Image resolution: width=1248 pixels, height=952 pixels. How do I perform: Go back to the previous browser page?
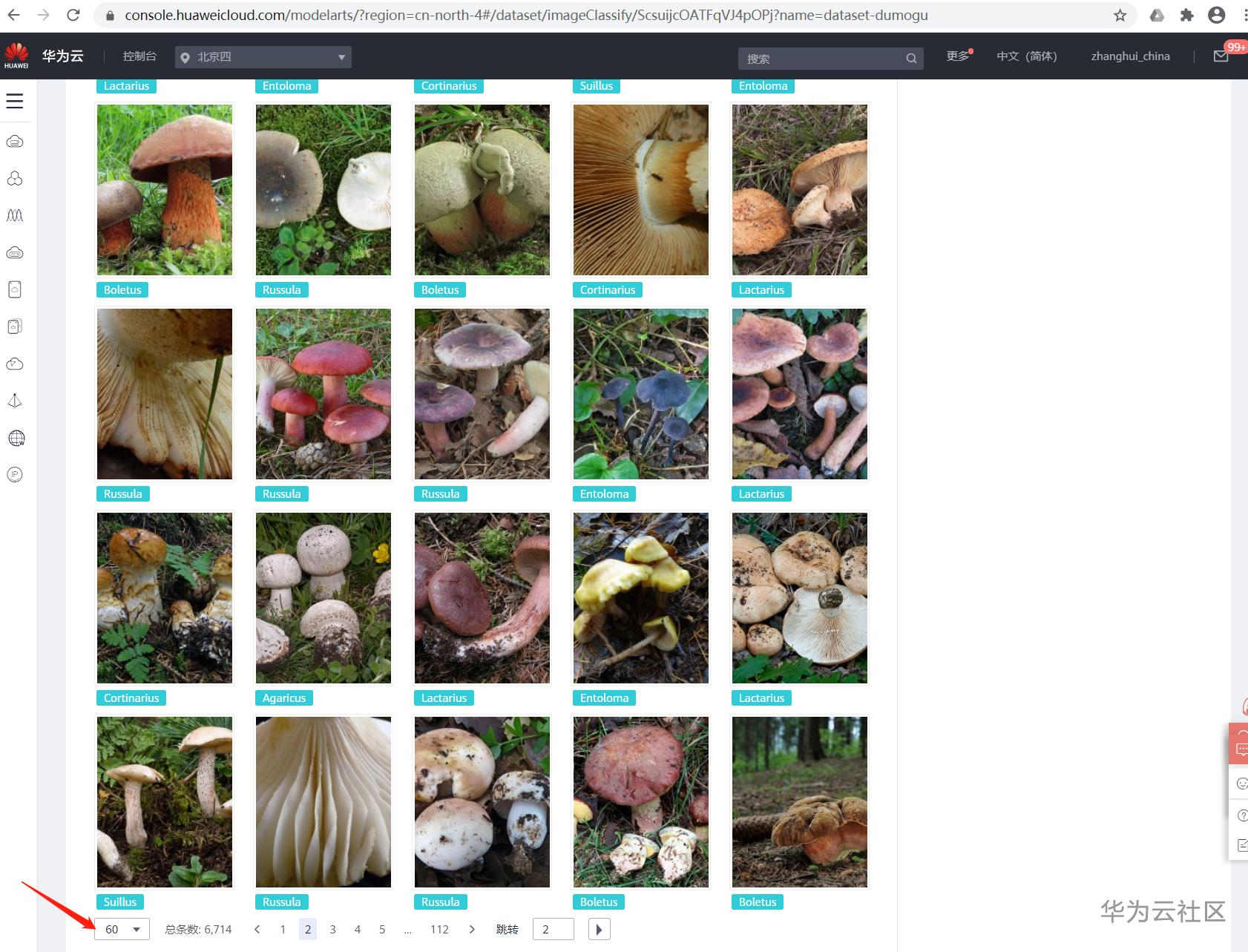coord(14,15)
